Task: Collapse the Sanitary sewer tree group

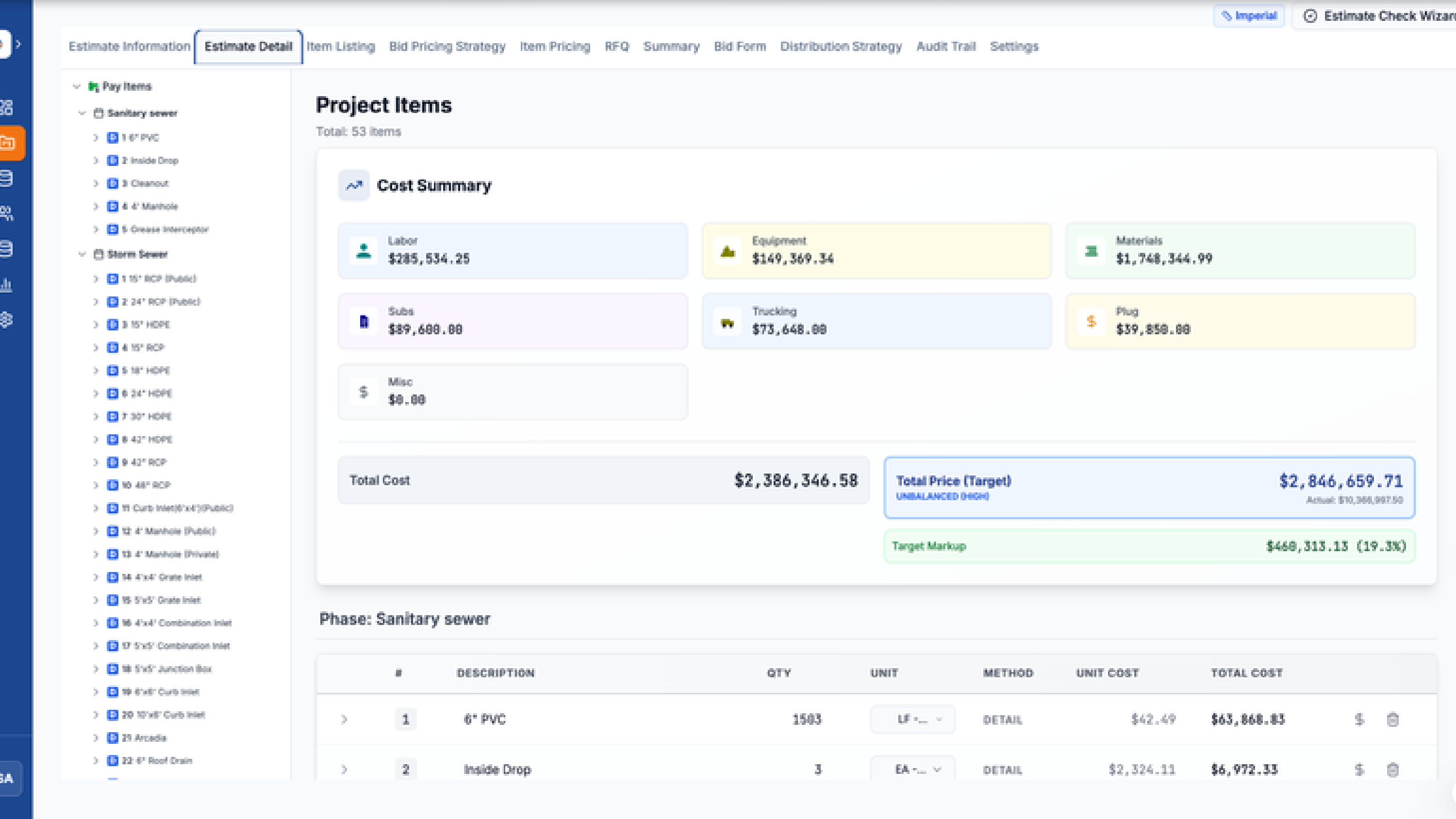Action: pos(82,113)
